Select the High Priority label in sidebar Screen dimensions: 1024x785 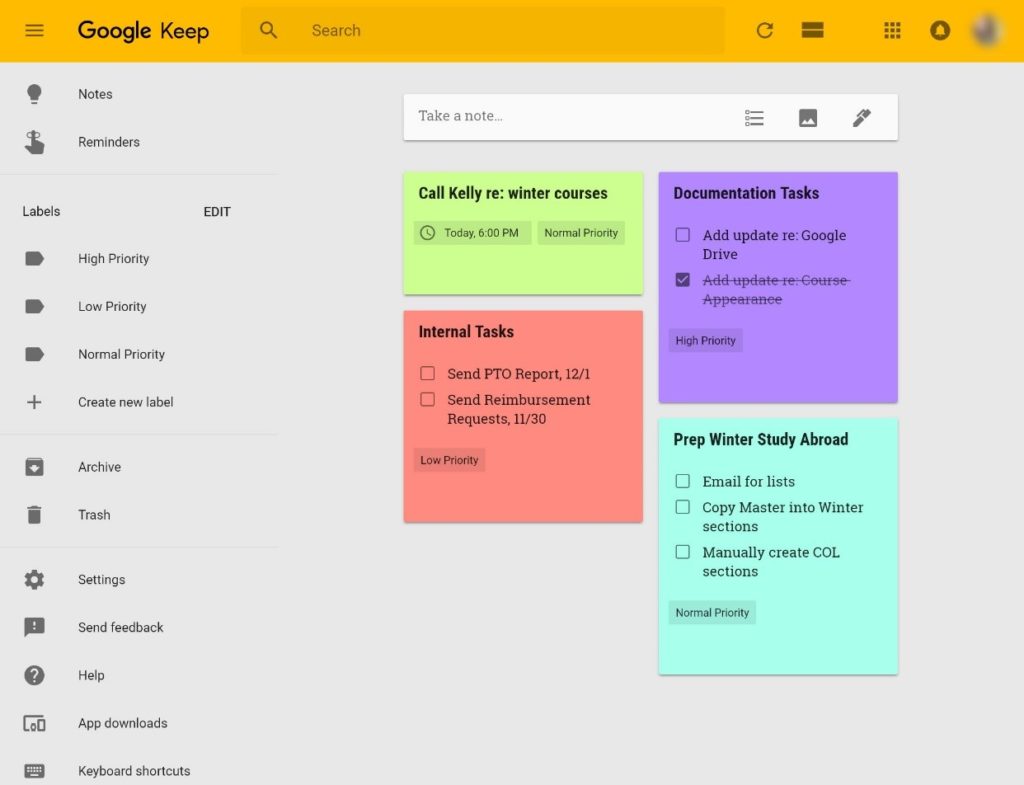113,259
